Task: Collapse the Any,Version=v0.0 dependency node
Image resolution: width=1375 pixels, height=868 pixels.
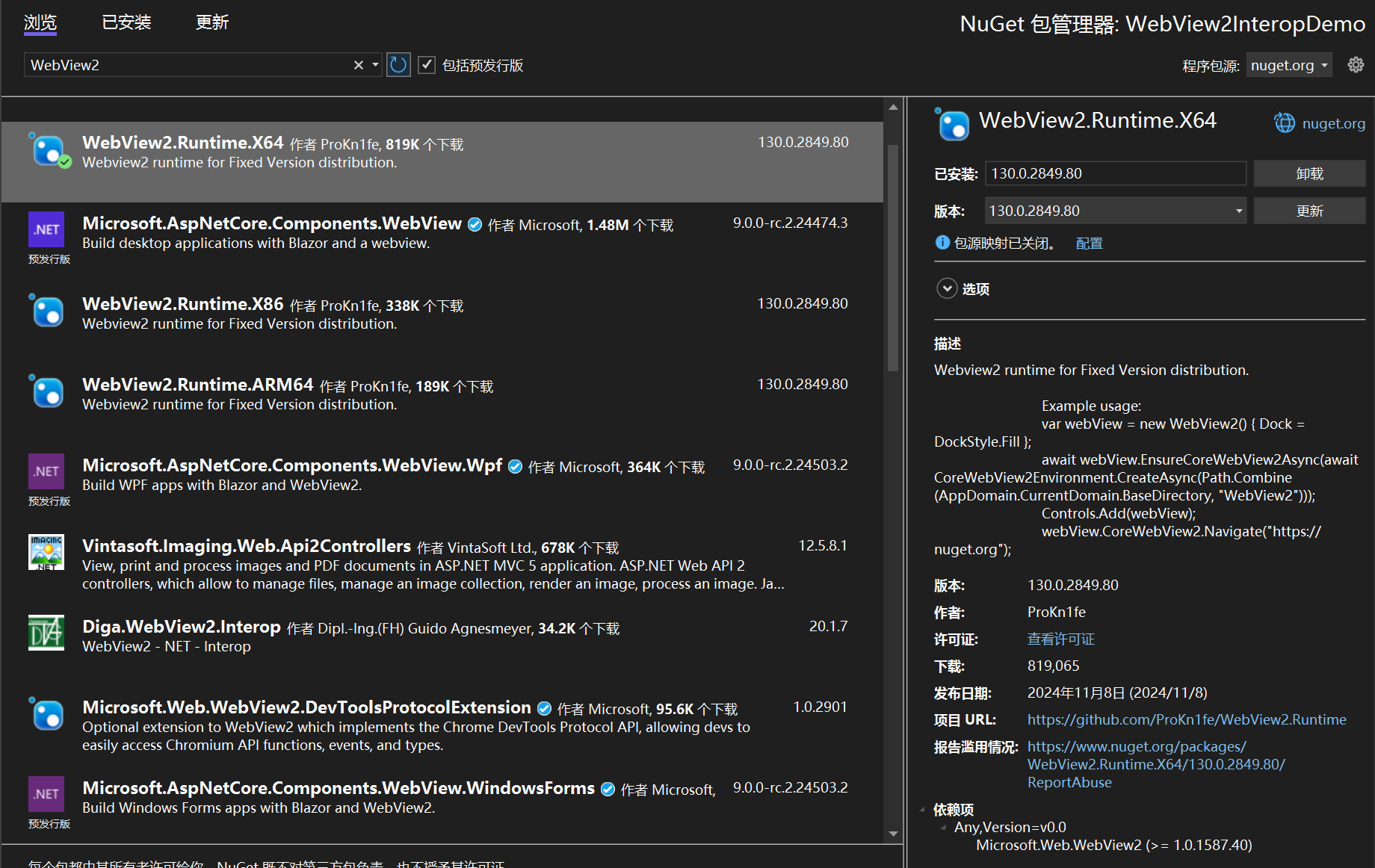Action: pyautogui.click(x=943, y=827)
